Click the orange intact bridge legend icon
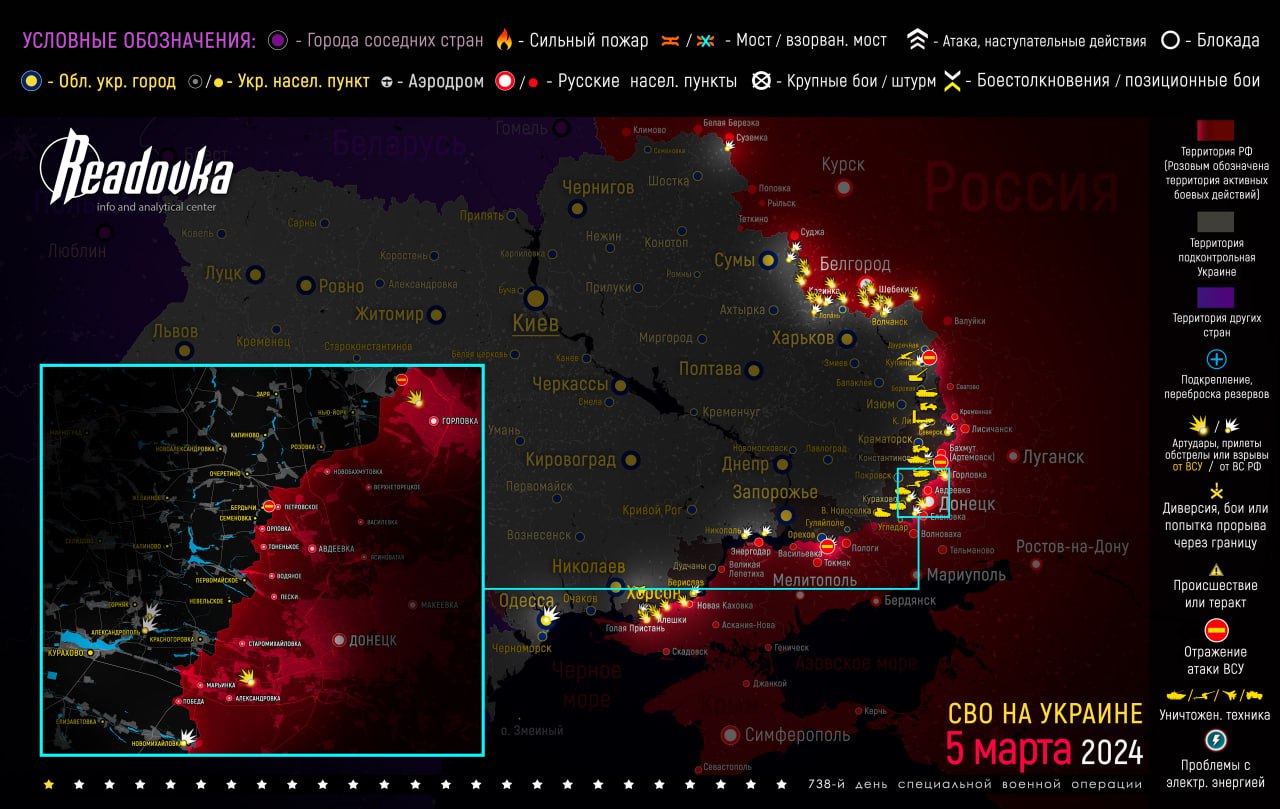Screen dimensions: 1280x809 [x=670, y=41]
